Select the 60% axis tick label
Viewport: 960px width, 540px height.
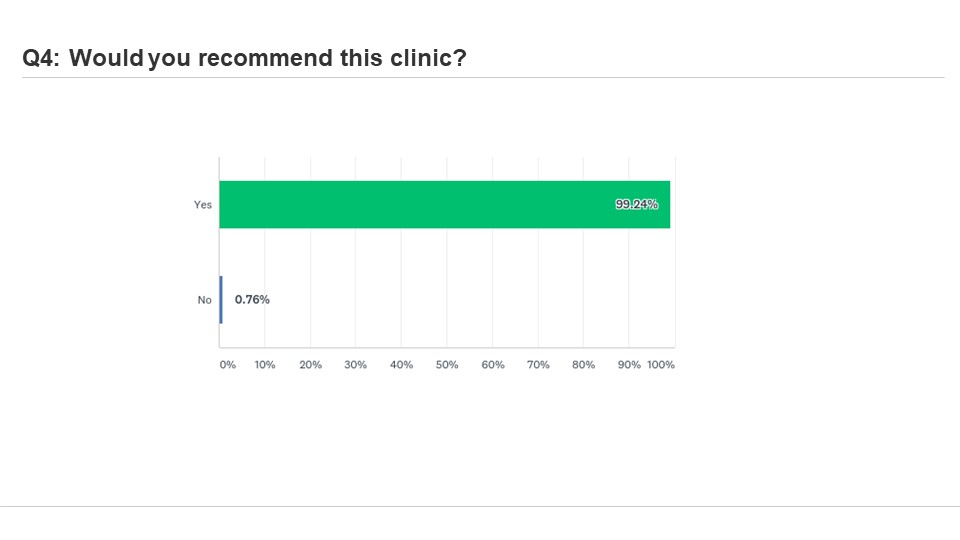pos(493,365)
